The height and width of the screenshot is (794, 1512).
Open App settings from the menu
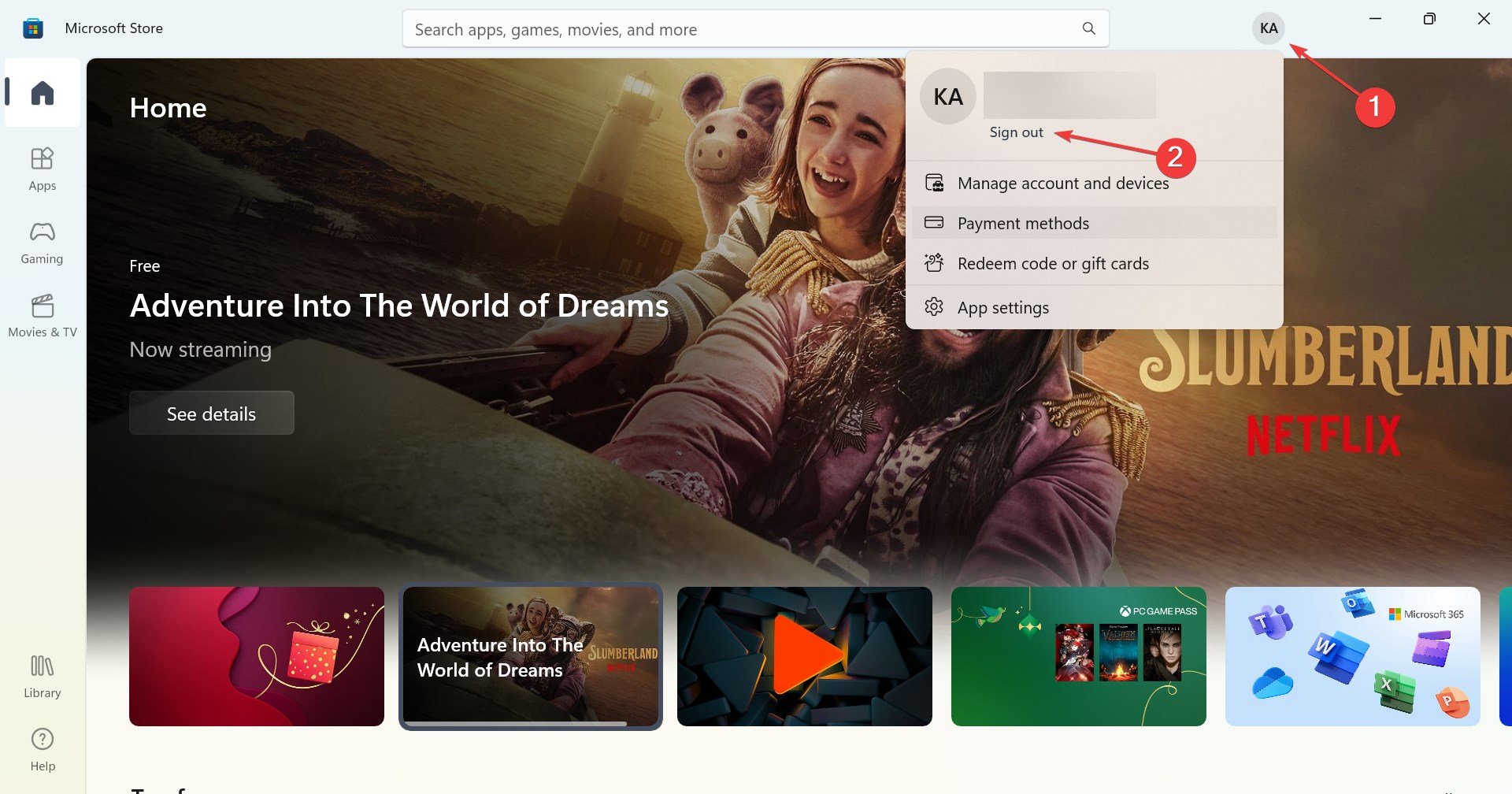coord(1095,307)
